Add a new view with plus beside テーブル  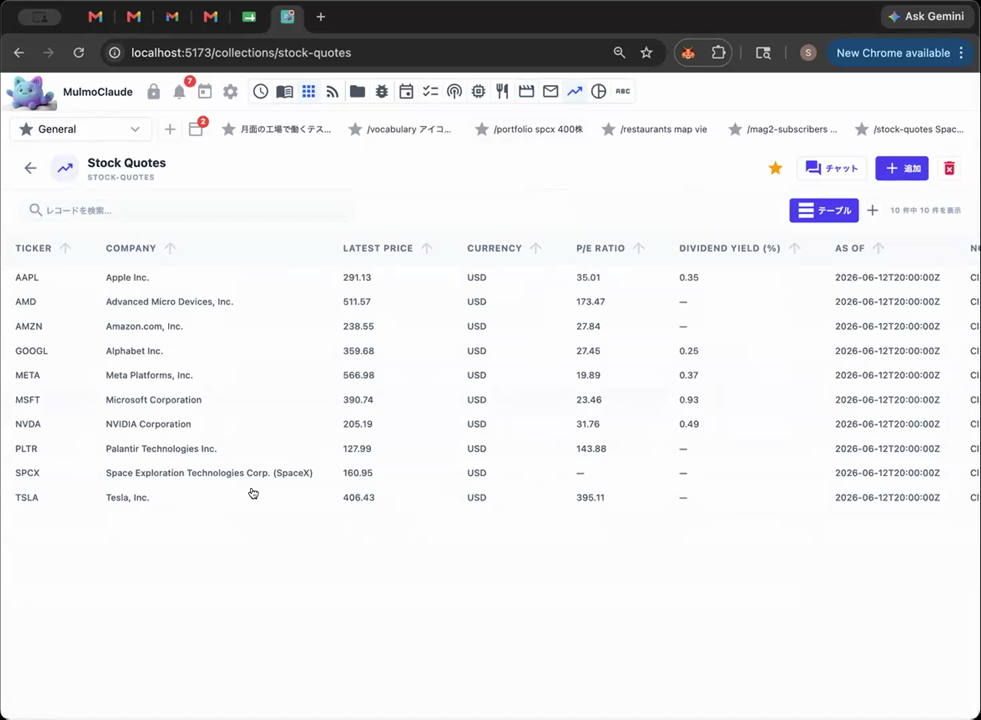tap(872, 210)
